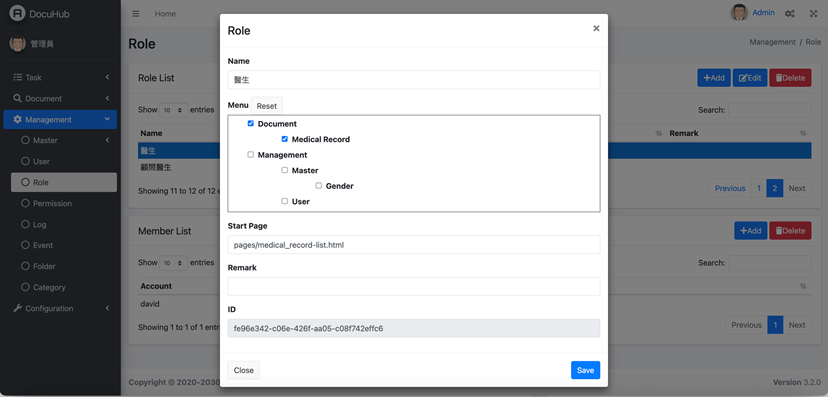Expand the Master submenu chevron
The image size is (828, 397).
pos(107,140)
